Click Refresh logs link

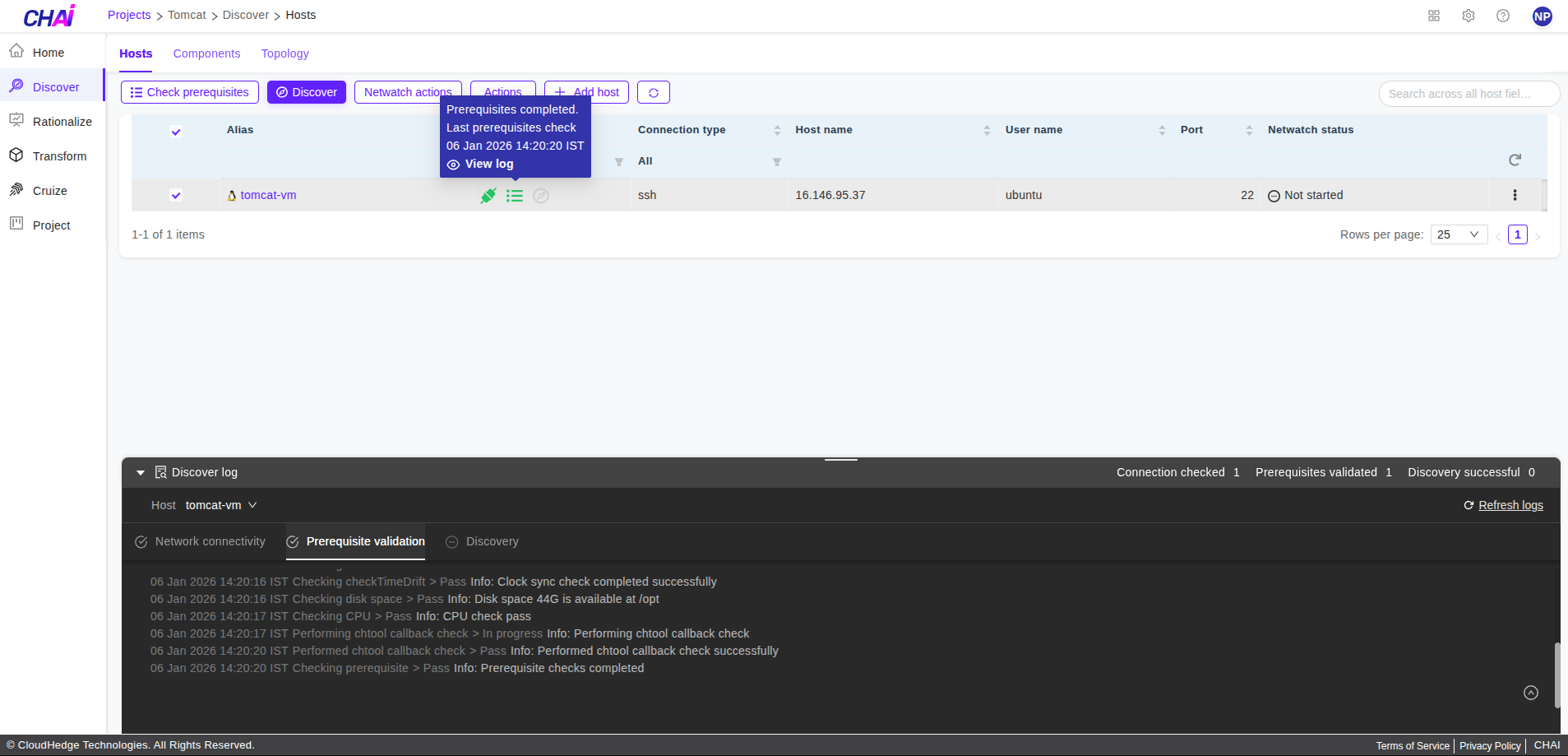1503,505
